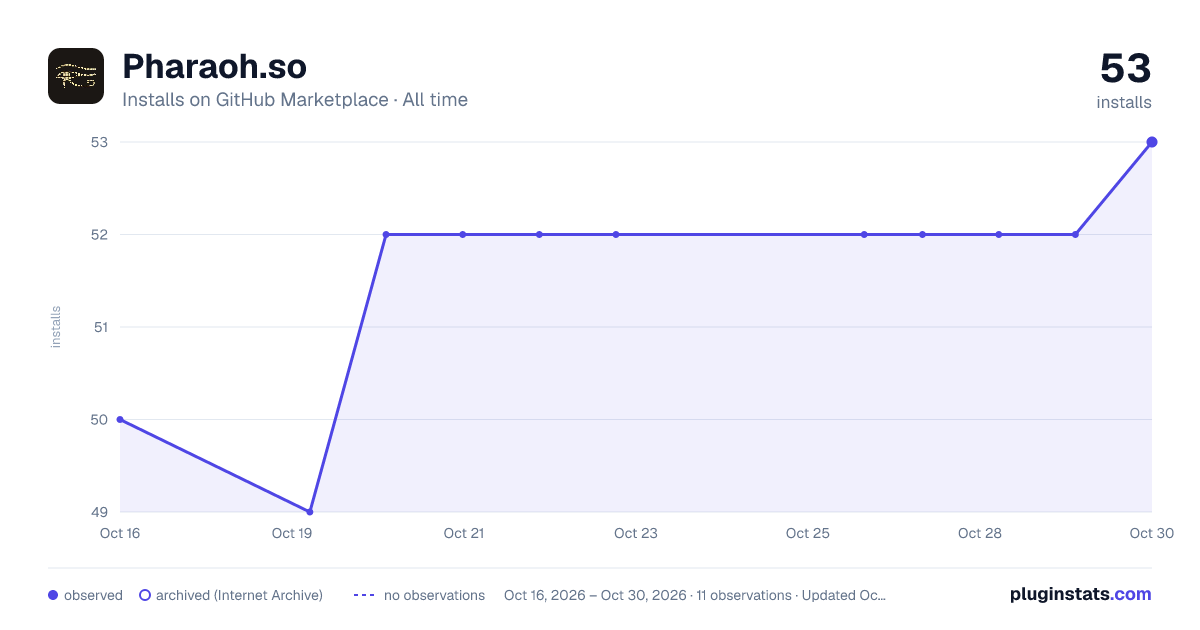The width and height of the screenshot is (1200, 630).
Task: Select the Oct 19 data point at 49 installs
Action: click(x=310, y=512)
